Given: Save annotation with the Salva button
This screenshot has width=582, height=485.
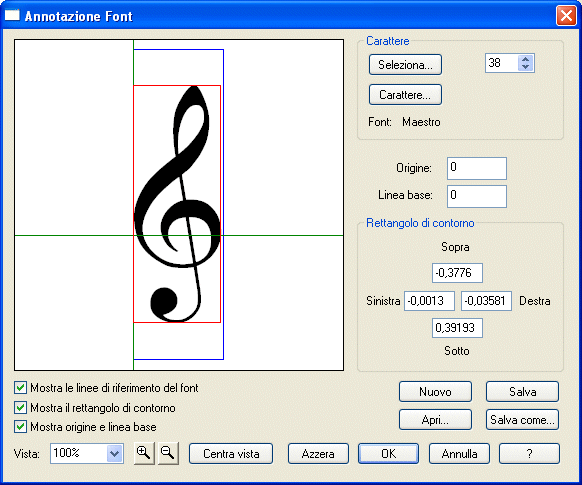Looking at the screenshot, I should tap(522, 391).
